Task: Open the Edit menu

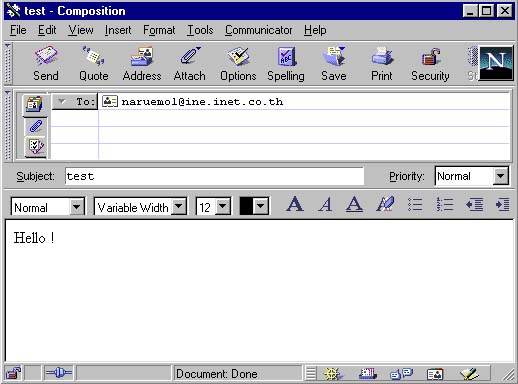Action: click(47, 30)
